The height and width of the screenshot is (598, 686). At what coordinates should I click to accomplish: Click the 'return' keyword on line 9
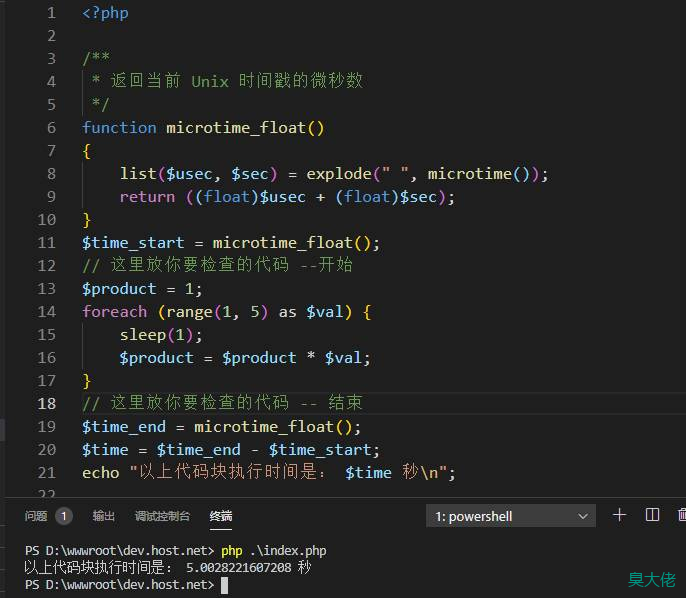coord(147,197)
